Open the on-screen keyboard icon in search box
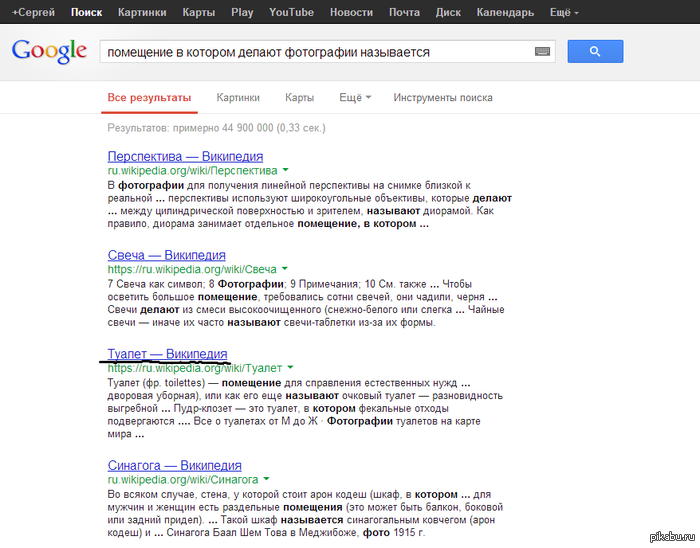The width and height of the screenshot is (700, 548). (543, 51)
